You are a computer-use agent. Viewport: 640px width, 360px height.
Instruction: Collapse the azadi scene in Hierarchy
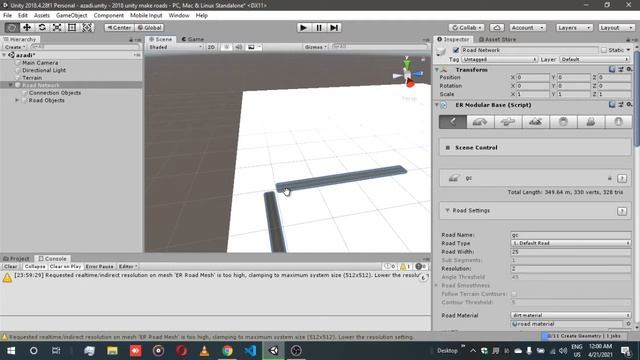pyautogui.click(x=4, y=55)
